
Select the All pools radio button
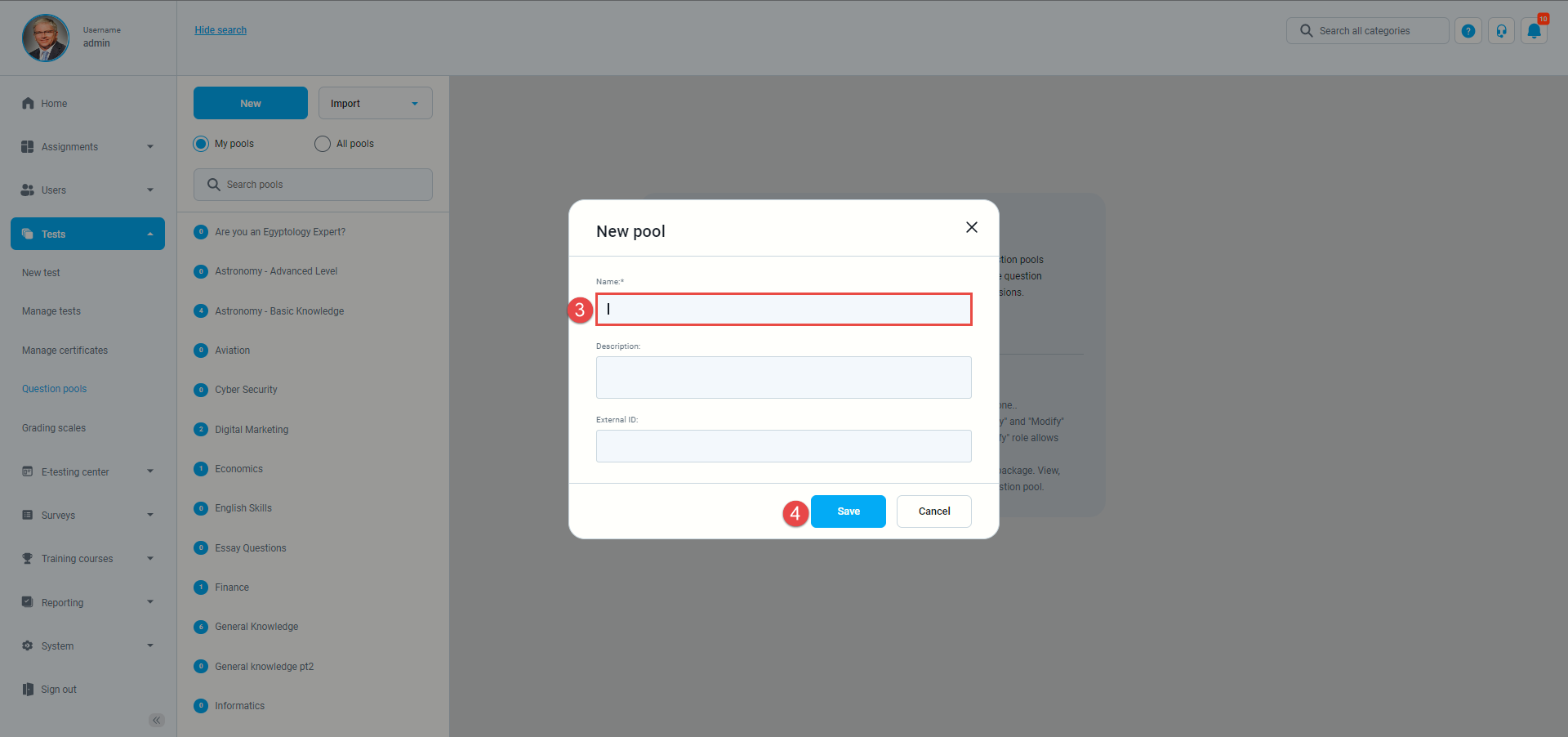coord(323,144)
